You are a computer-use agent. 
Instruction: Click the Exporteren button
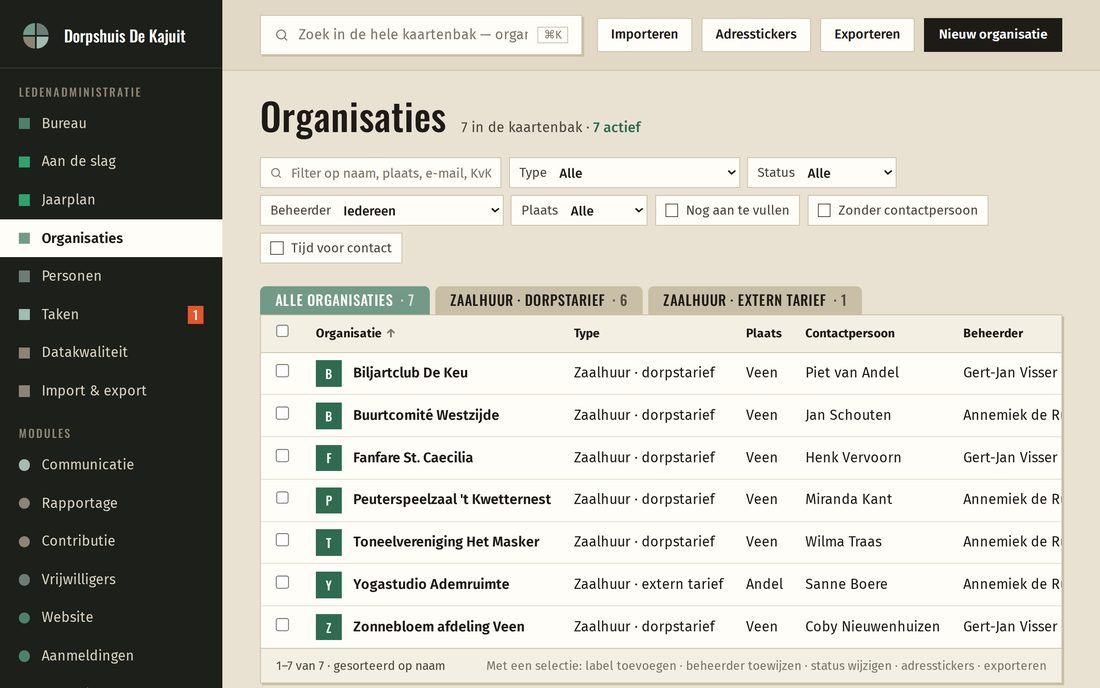pos(867,34)
